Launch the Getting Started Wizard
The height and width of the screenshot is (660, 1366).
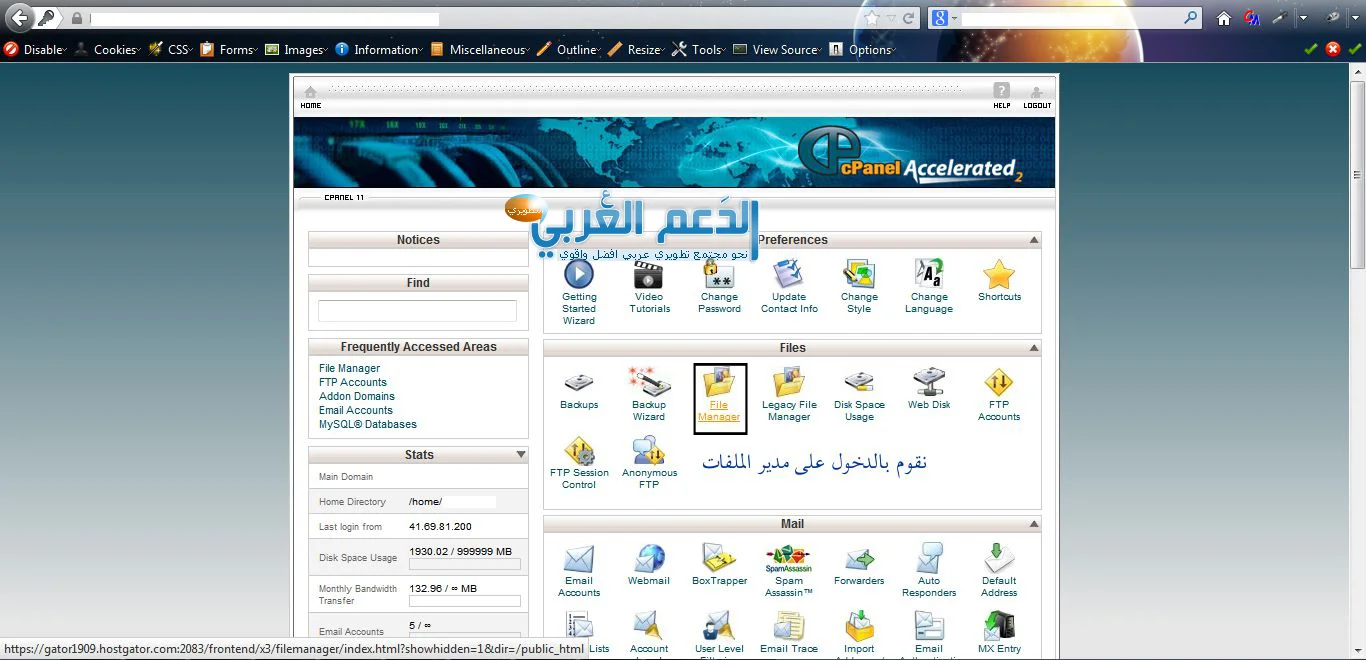579,276
